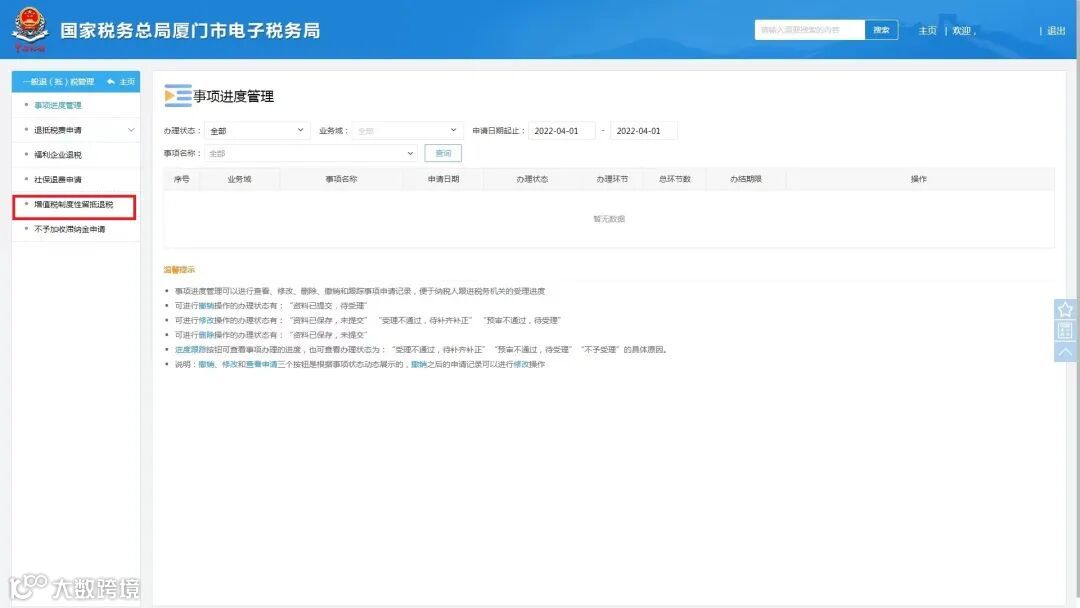Open the calculator icon on right edge
1080x608 pixels.
coord(1065,331)
